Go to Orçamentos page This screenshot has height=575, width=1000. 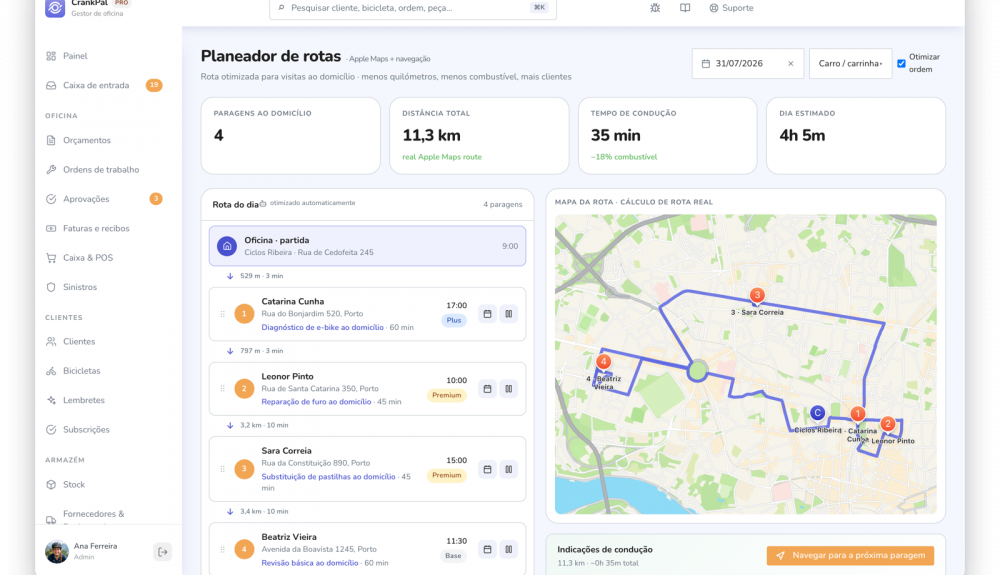[87, 140]
